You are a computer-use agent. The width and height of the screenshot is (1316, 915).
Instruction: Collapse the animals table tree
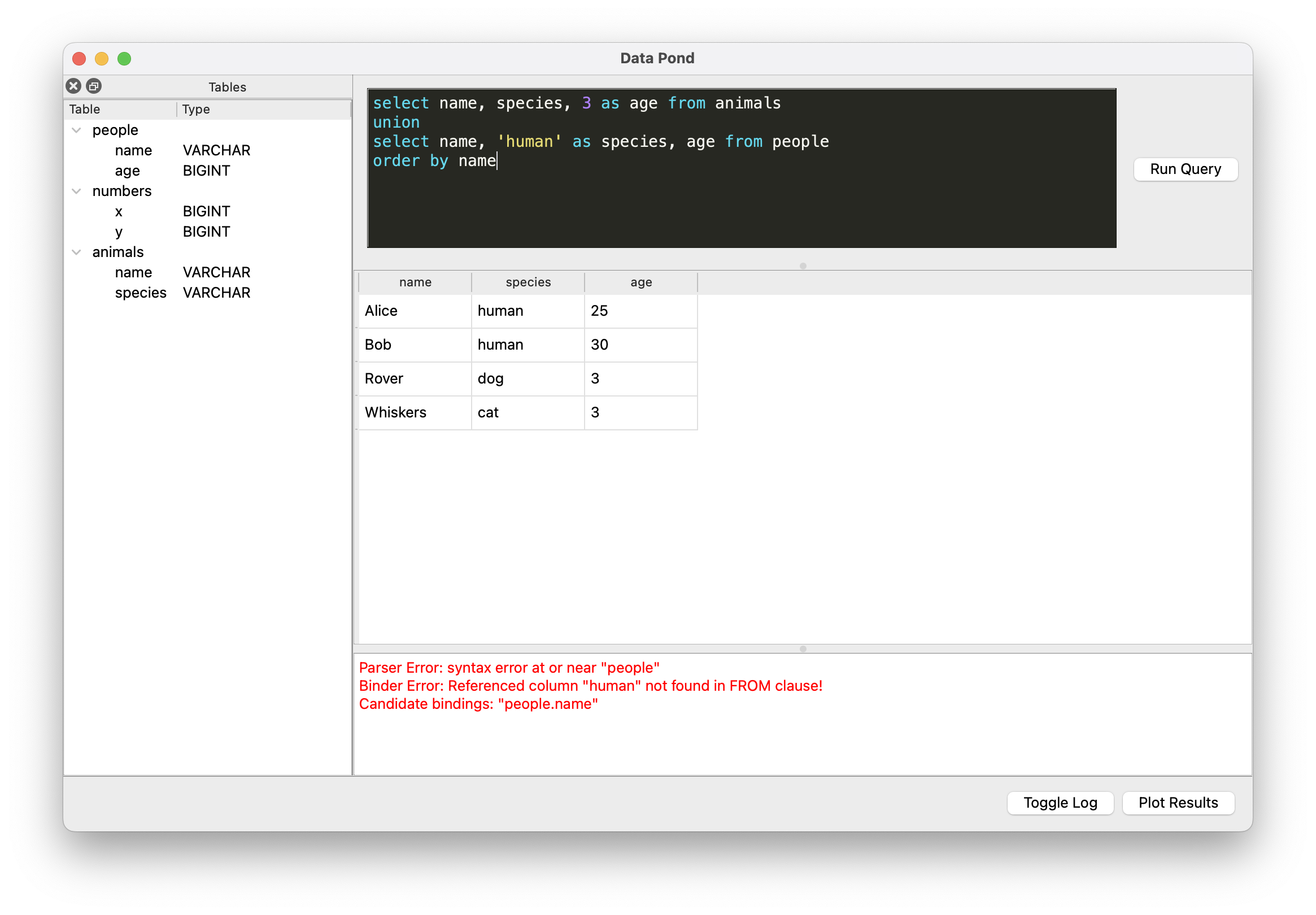(76, 252)
